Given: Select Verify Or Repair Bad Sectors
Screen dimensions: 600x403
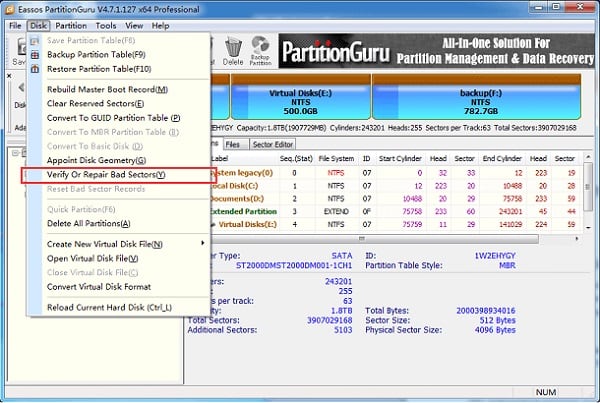Looking at the screenshot, I should (x=105, y=175).
